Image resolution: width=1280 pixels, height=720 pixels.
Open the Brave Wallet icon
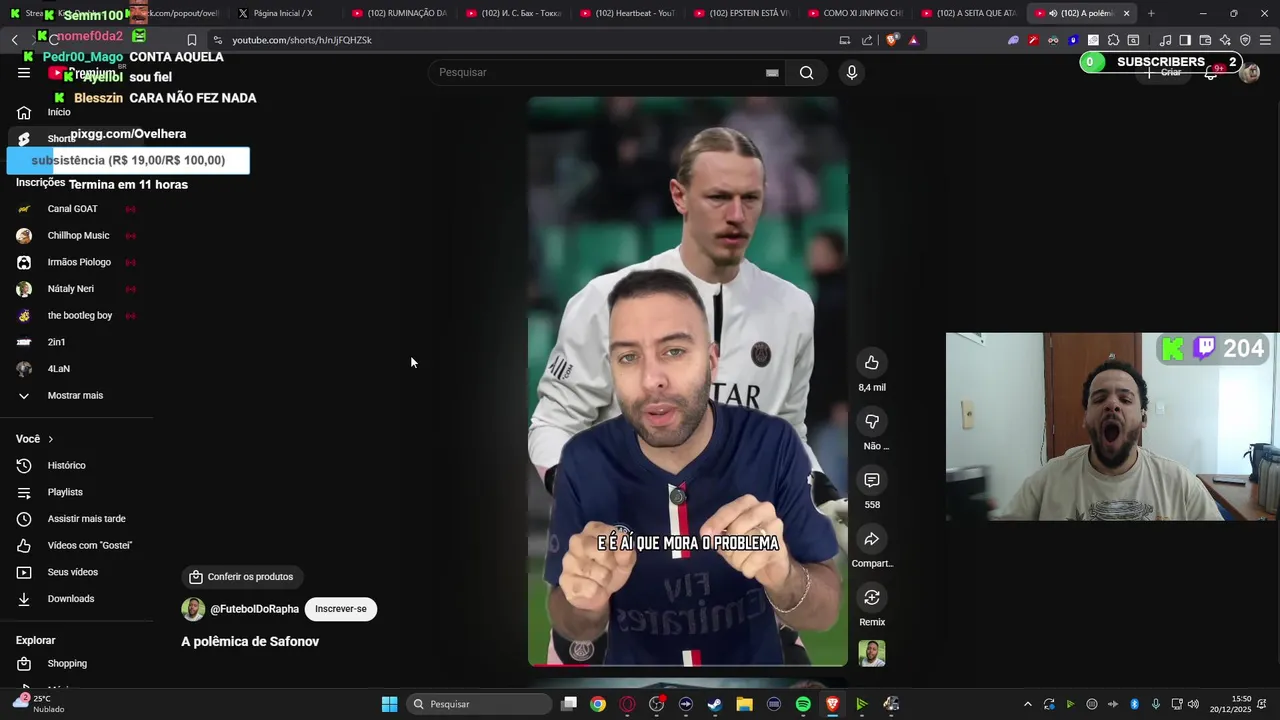click(x=1205, y=40)
